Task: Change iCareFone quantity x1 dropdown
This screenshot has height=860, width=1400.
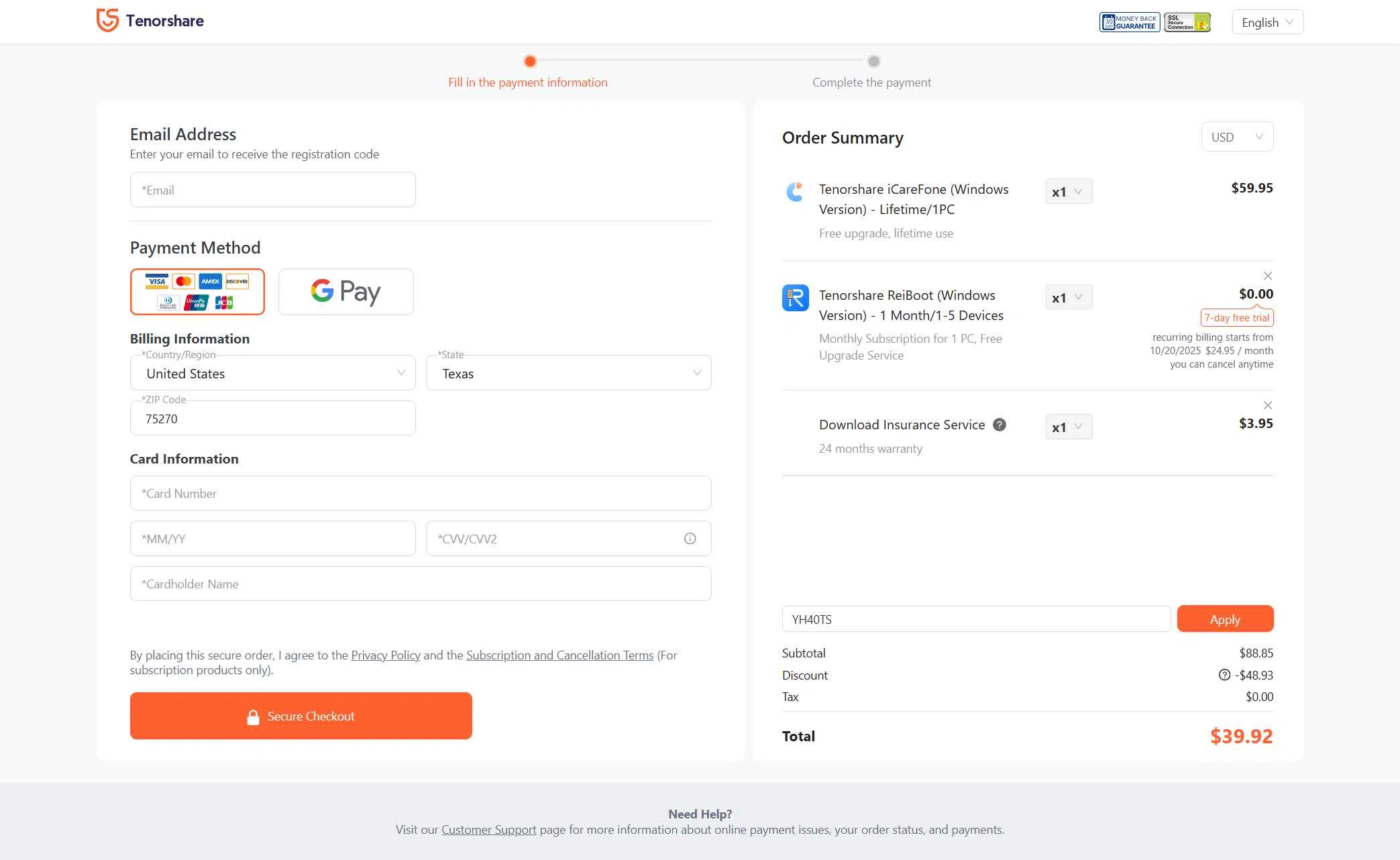Action: coord(1068,192)
